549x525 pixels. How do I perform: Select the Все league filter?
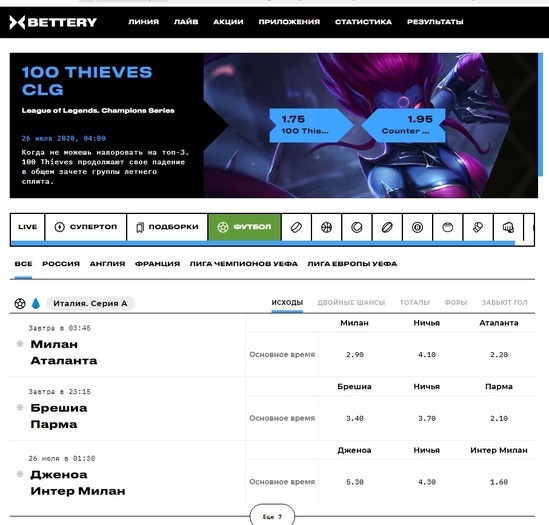(x=23, y=264)
